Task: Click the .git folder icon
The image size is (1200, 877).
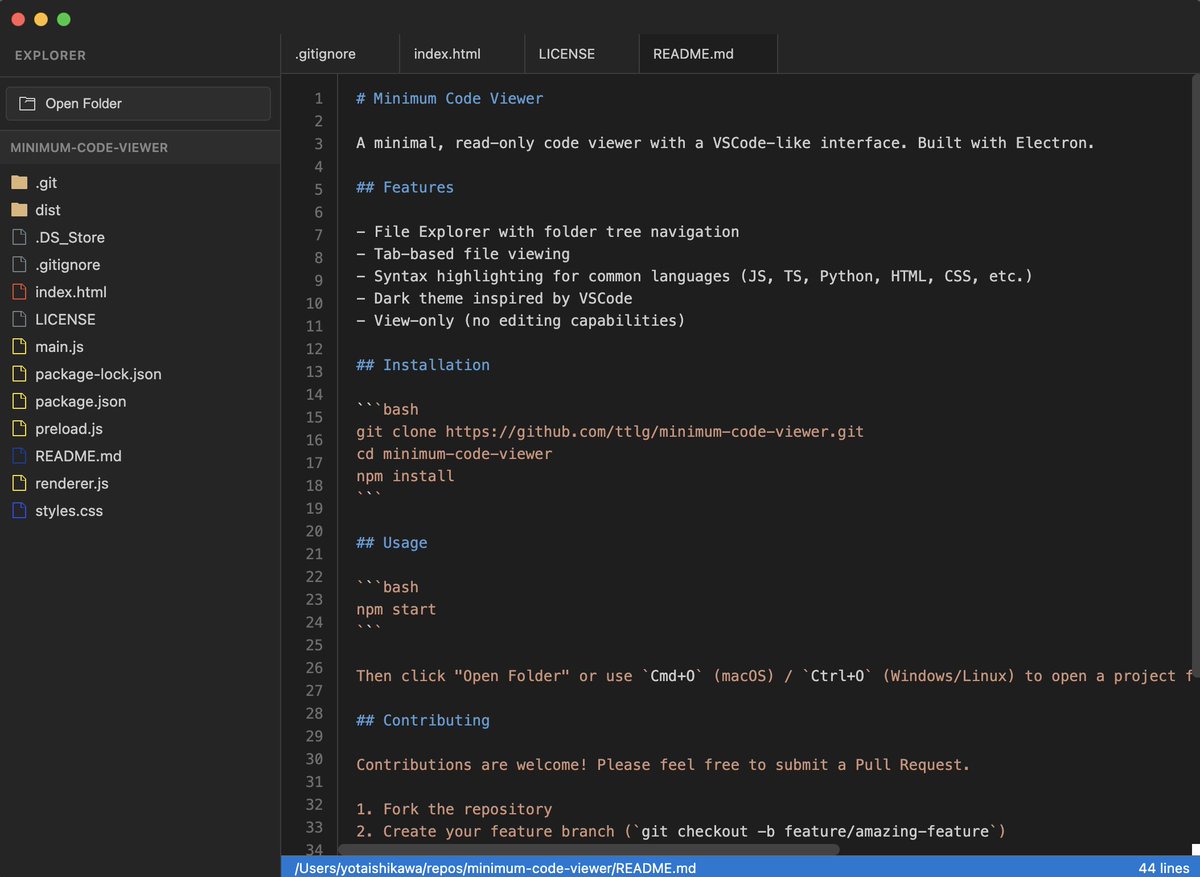Action: [x=22, y=182]
